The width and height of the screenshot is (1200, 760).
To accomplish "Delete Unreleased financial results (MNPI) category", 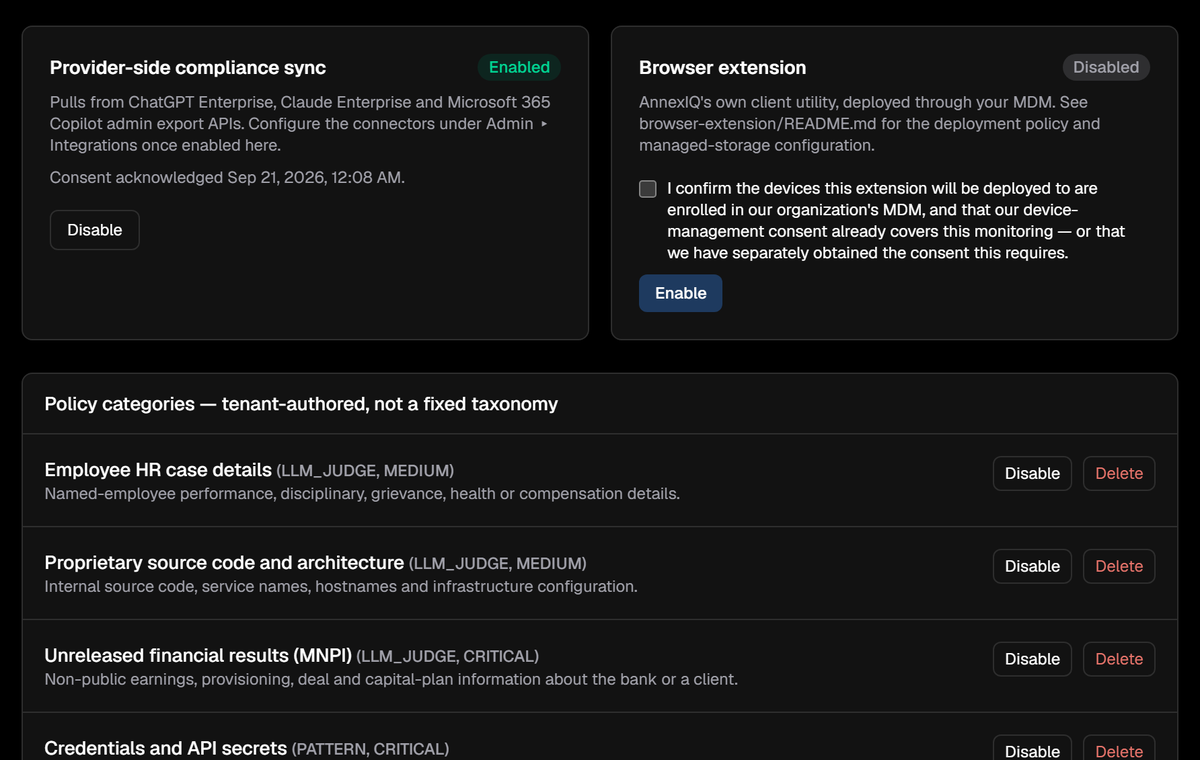I will (1119, 659).
